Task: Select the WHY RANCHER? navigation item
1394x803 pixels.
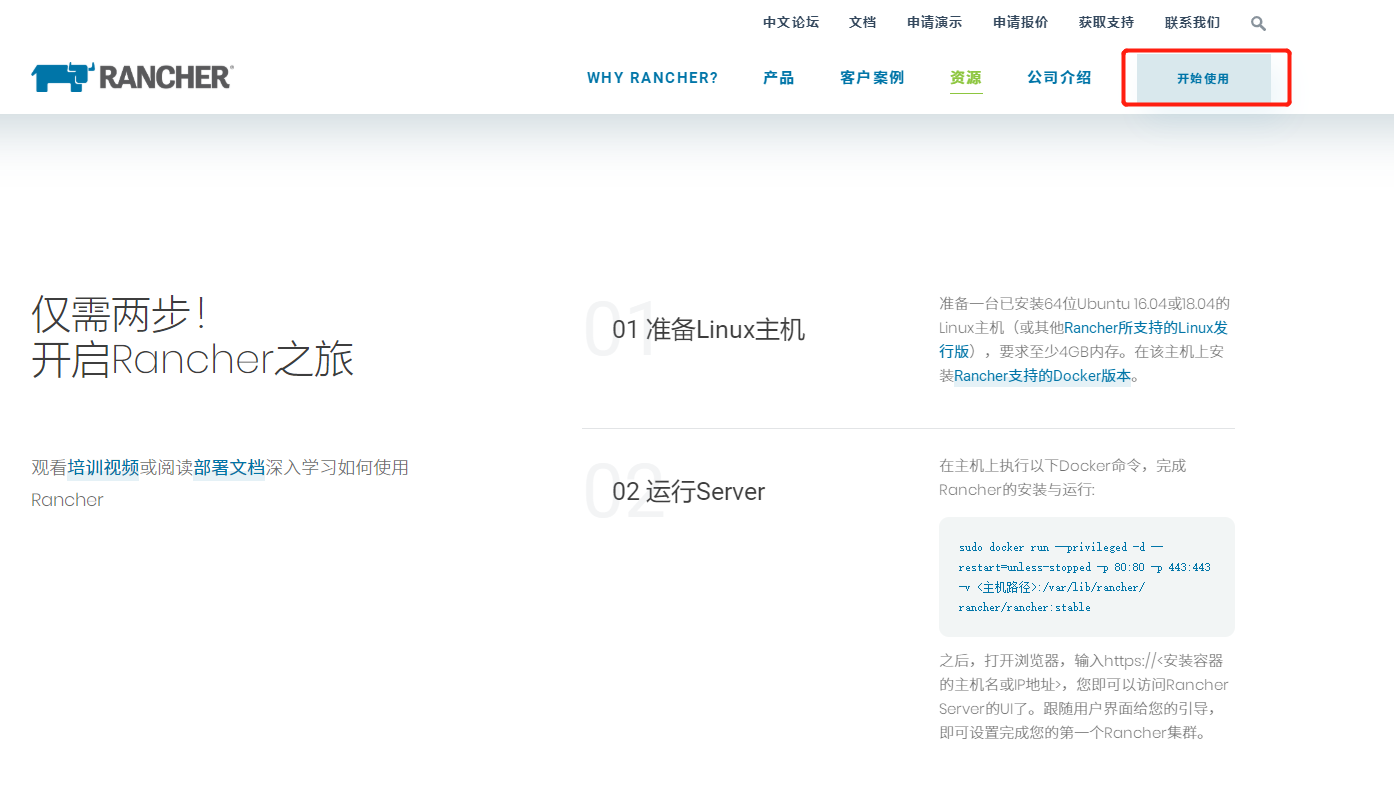Action: click(x=652, y=77)
